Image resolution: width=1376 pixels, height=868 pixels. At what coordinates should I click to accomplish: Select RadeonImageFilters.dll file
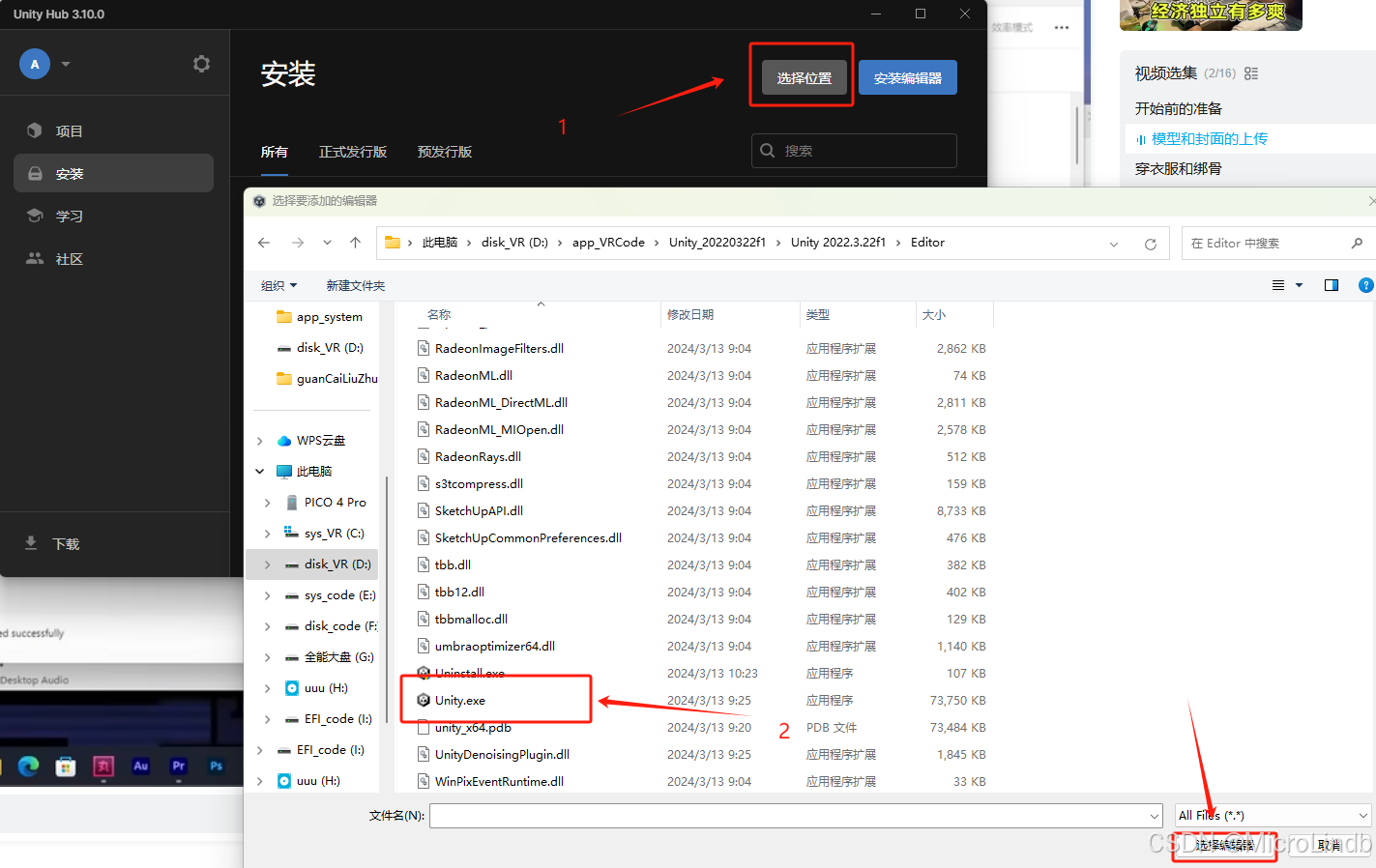pos(499,348)
